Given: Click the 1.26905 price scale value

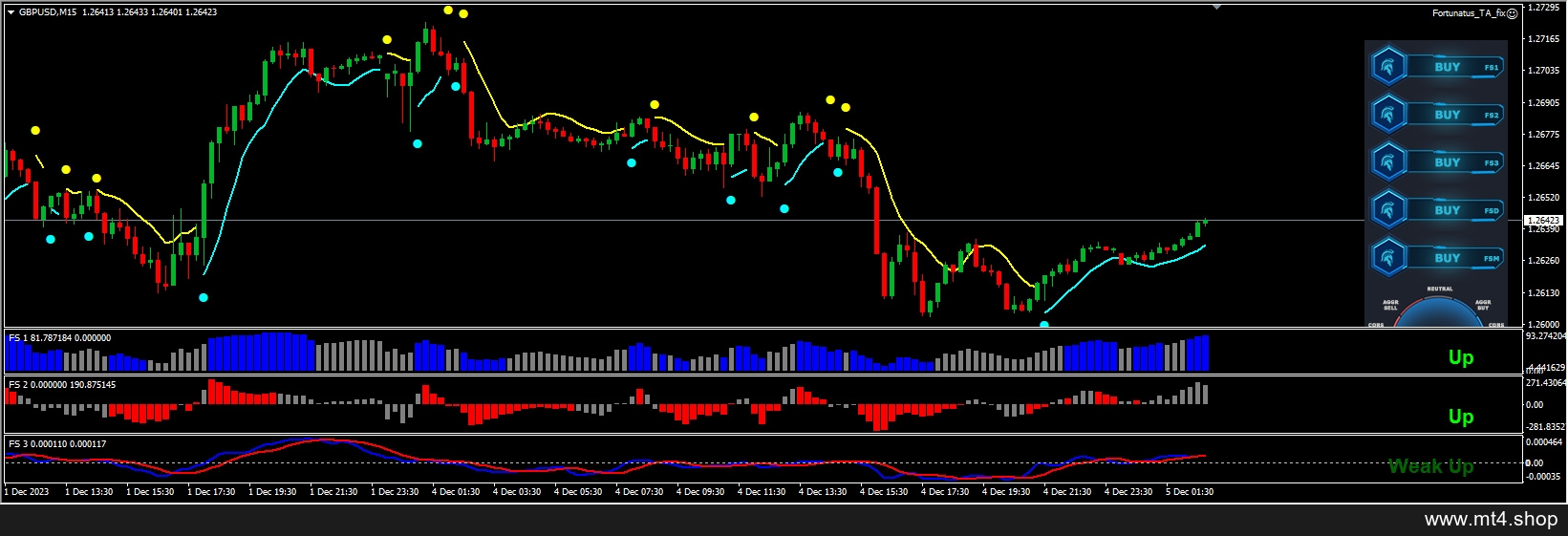Looking at the screenshot, I should [x=1544, y=103].
